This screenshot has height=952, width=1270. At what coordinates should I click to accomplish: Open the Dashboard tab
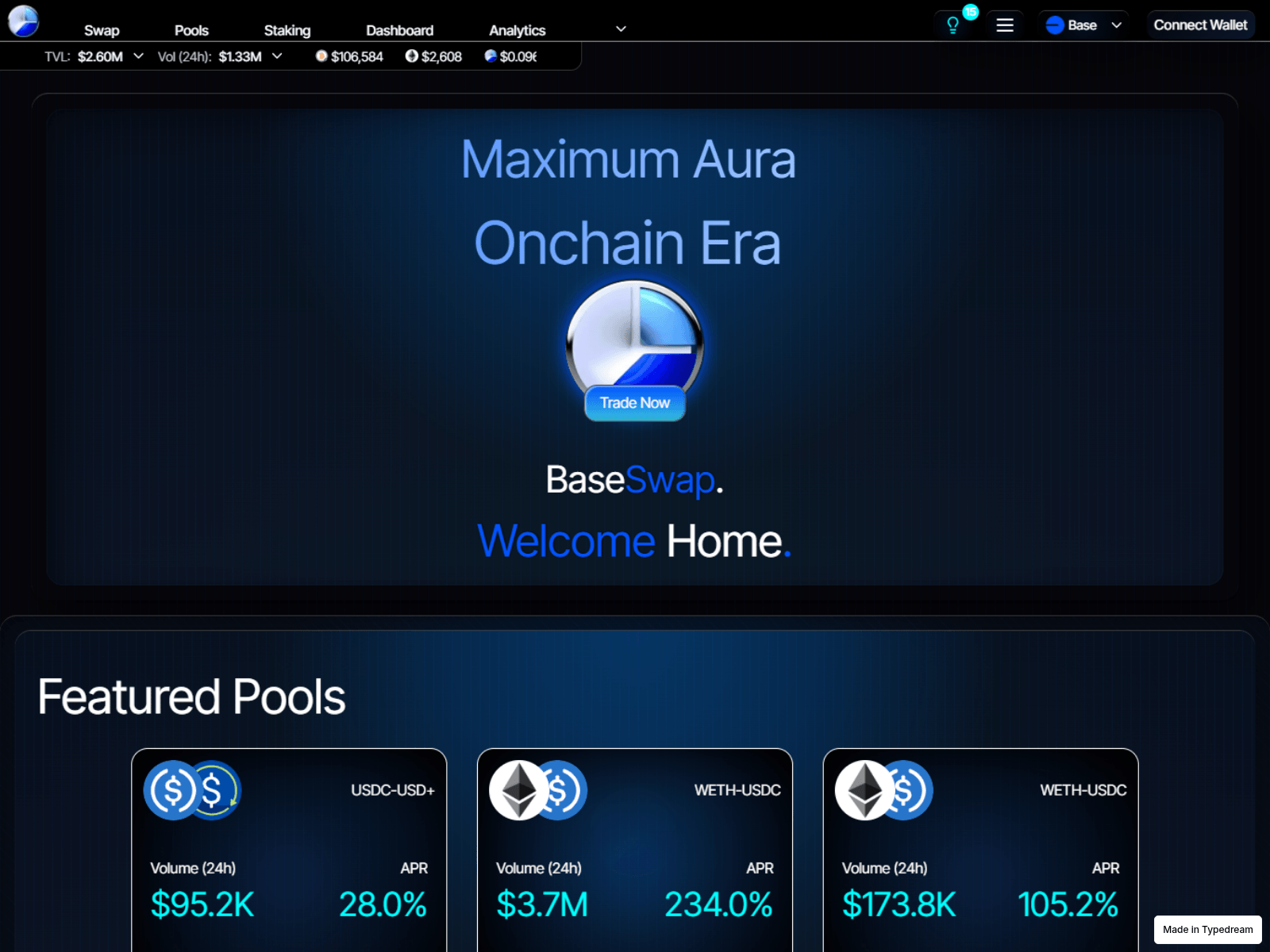click(400, 30)
